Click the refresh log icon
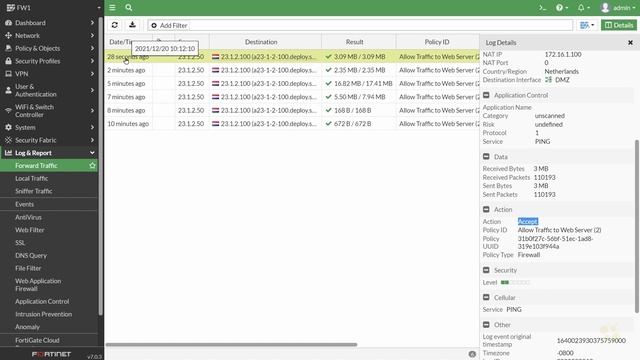 [x=115, y=25]
